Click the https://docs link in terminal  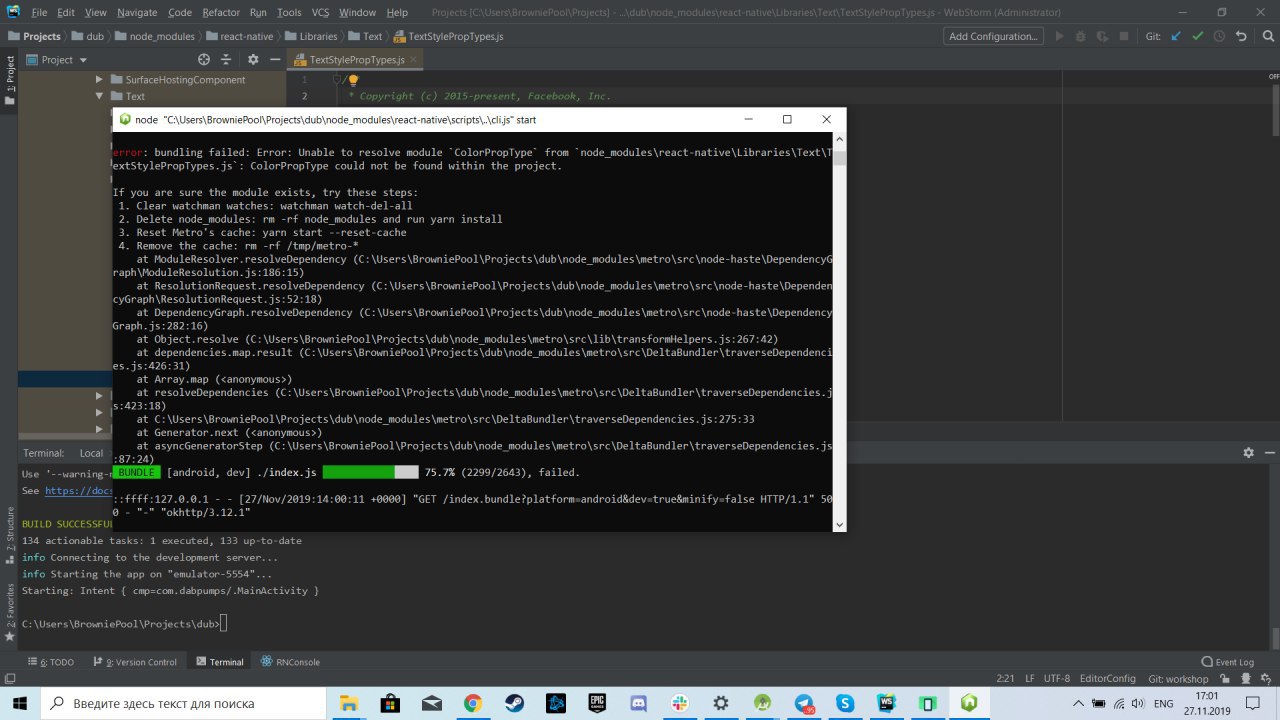click(78, 491)
